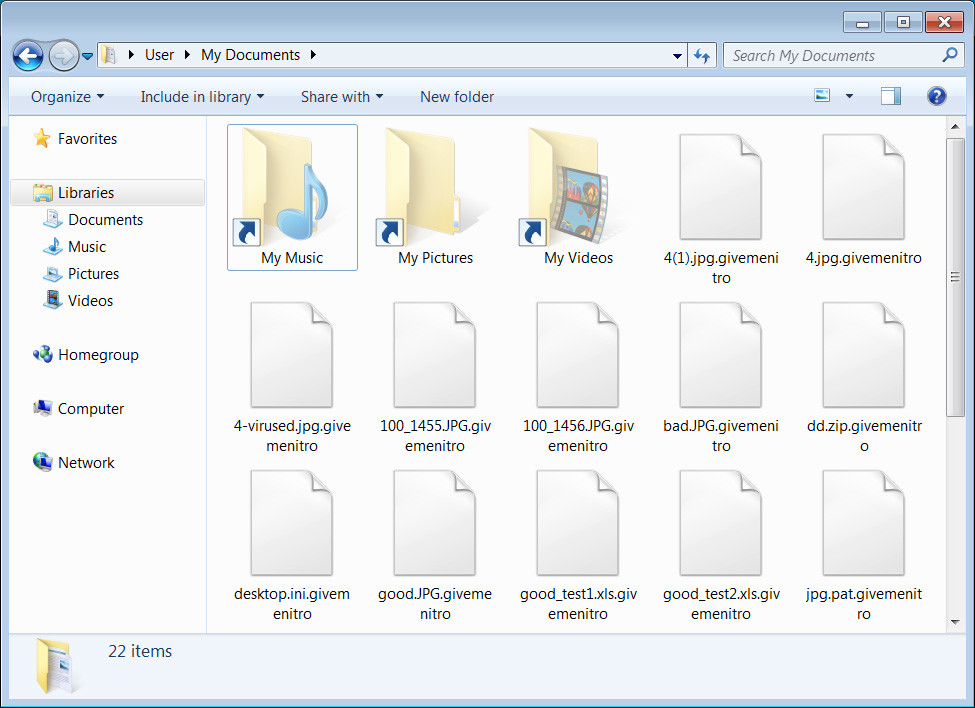Open the My Music folder shortcut

point(292,196)
